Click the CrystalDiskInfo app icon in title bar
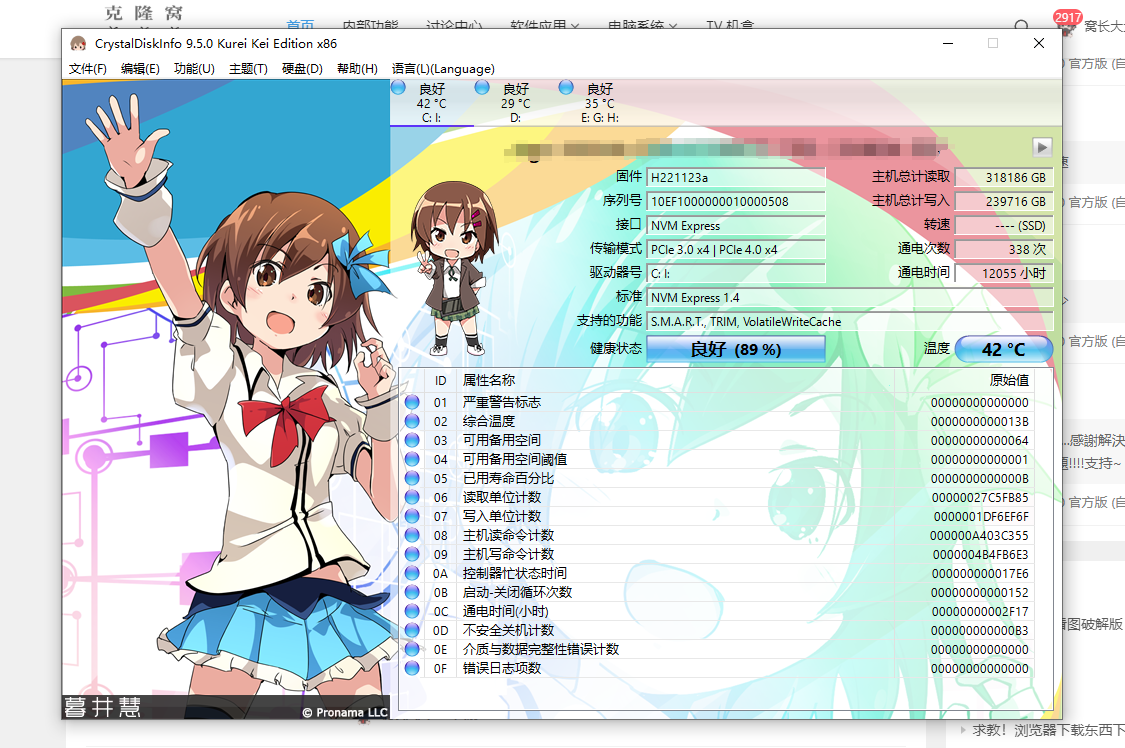The height and width of the screenshot is (748, 1125). [x=78, y=44]
